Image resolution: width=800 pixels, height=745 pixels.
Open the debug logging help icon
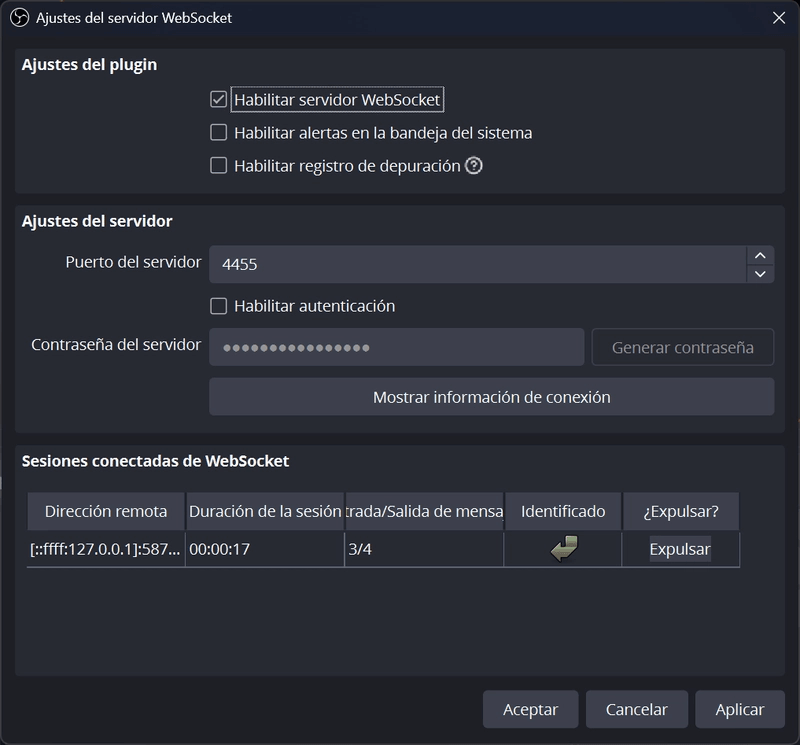coord(473,166)
